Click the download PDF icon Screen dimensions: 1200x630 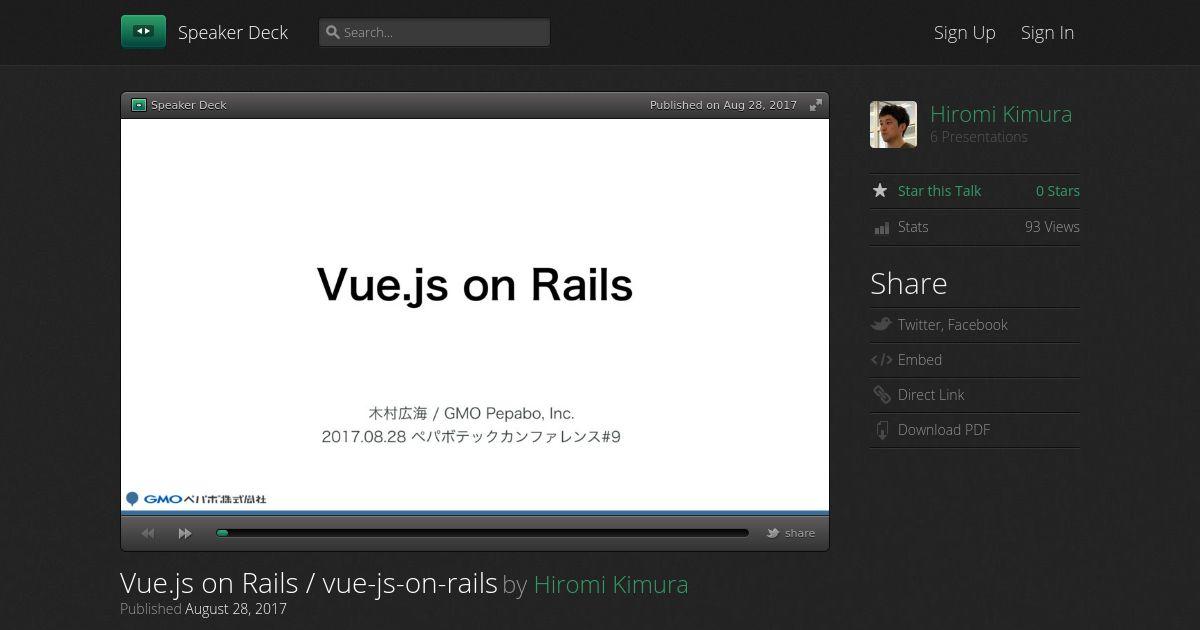click(x=881, y=430)
